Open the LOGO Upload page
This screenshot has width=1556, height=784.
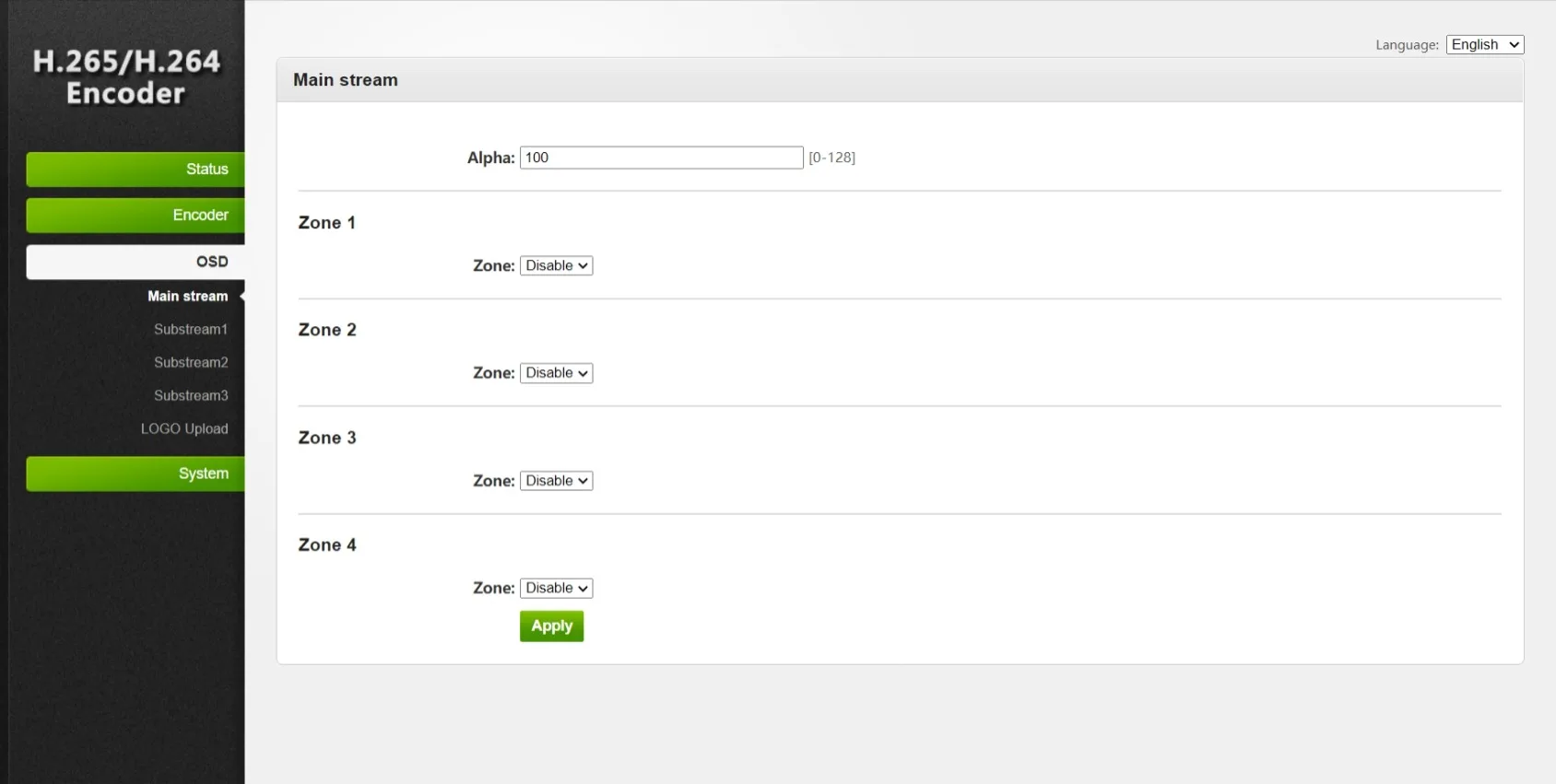pos(184,429)
